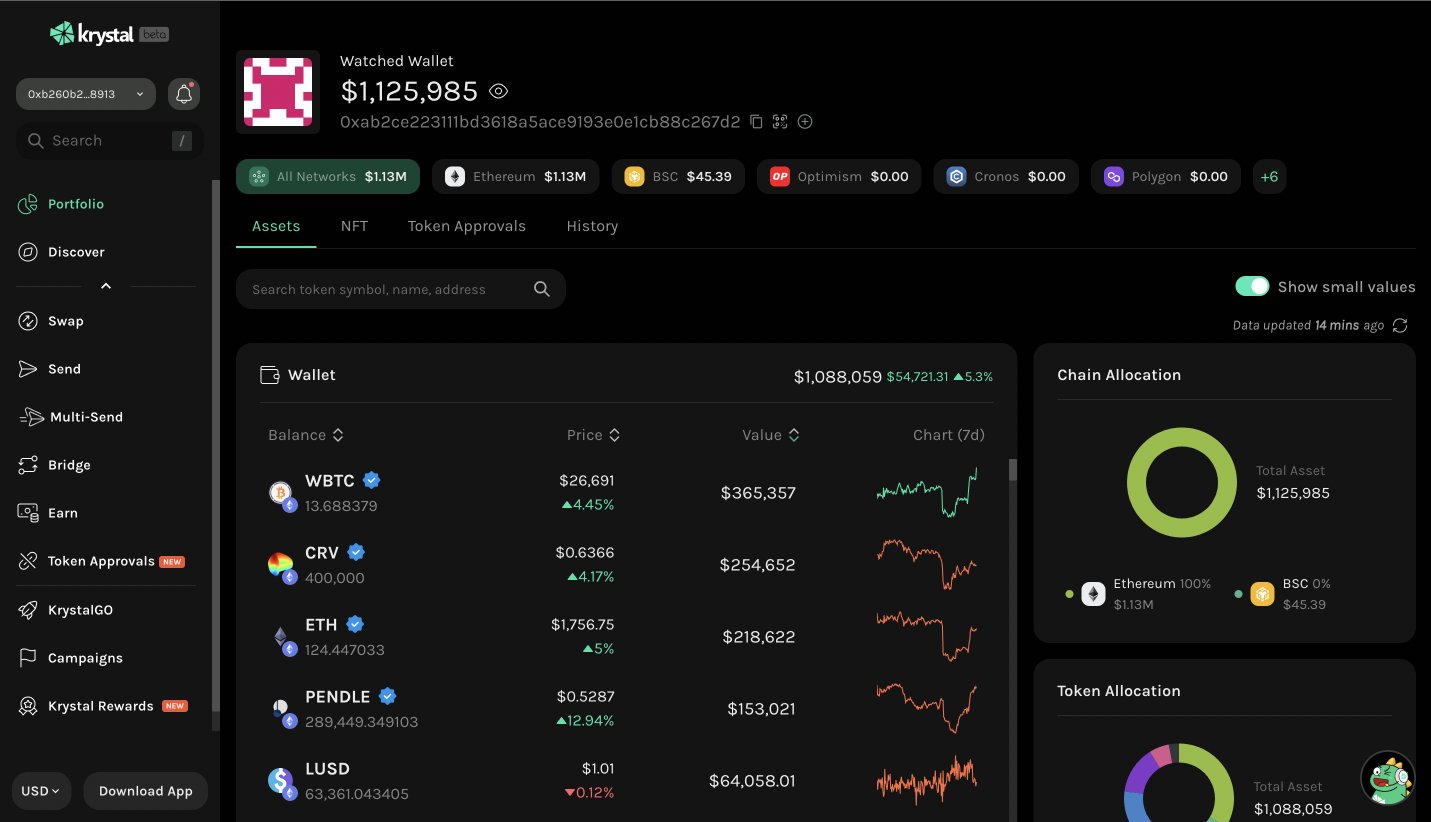
Task: Filter by BSC network
Action: [678, 177]
